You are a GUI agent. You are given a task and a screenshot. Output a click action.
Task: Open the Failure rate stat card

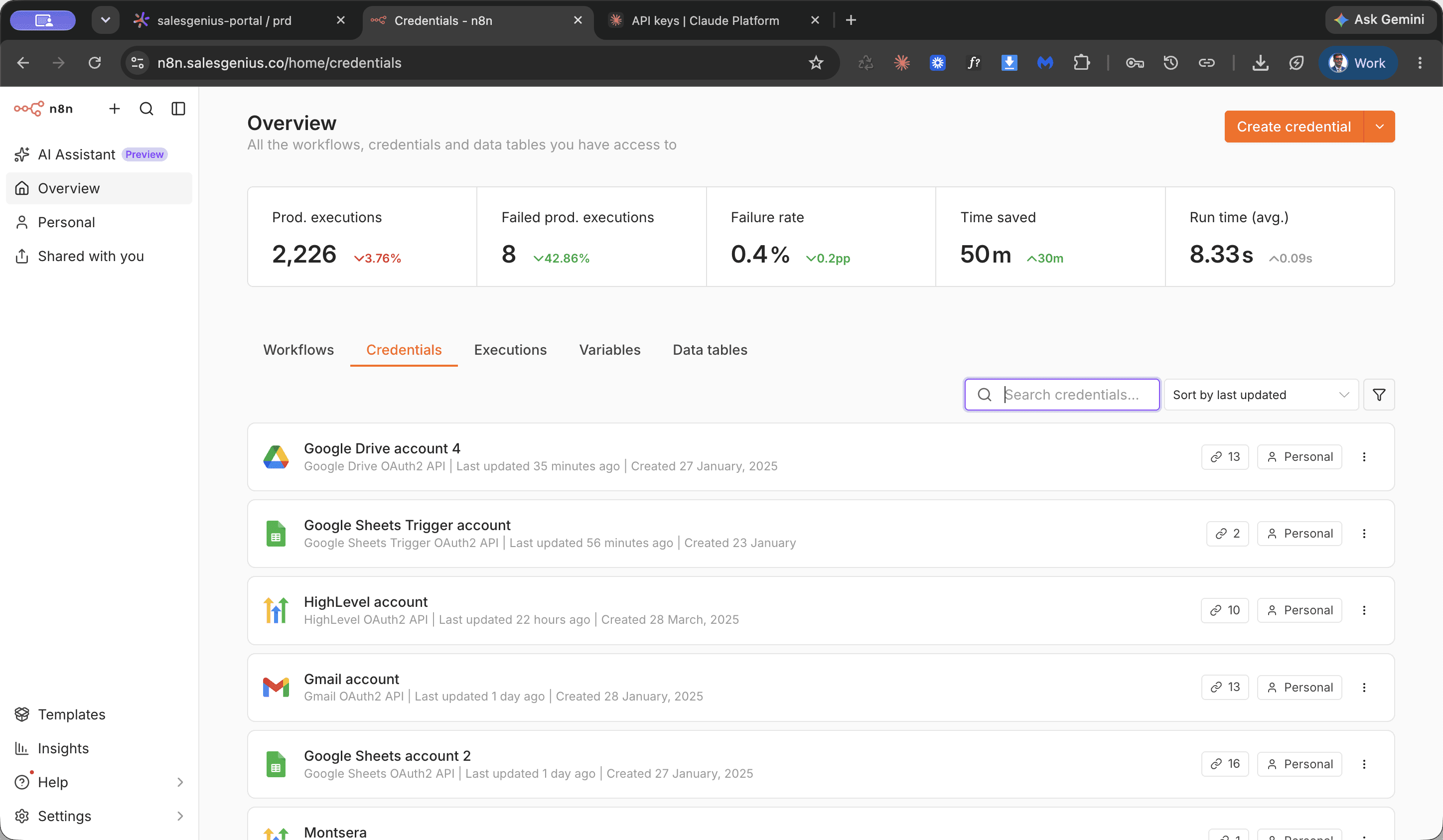click(x=821, y=237)
